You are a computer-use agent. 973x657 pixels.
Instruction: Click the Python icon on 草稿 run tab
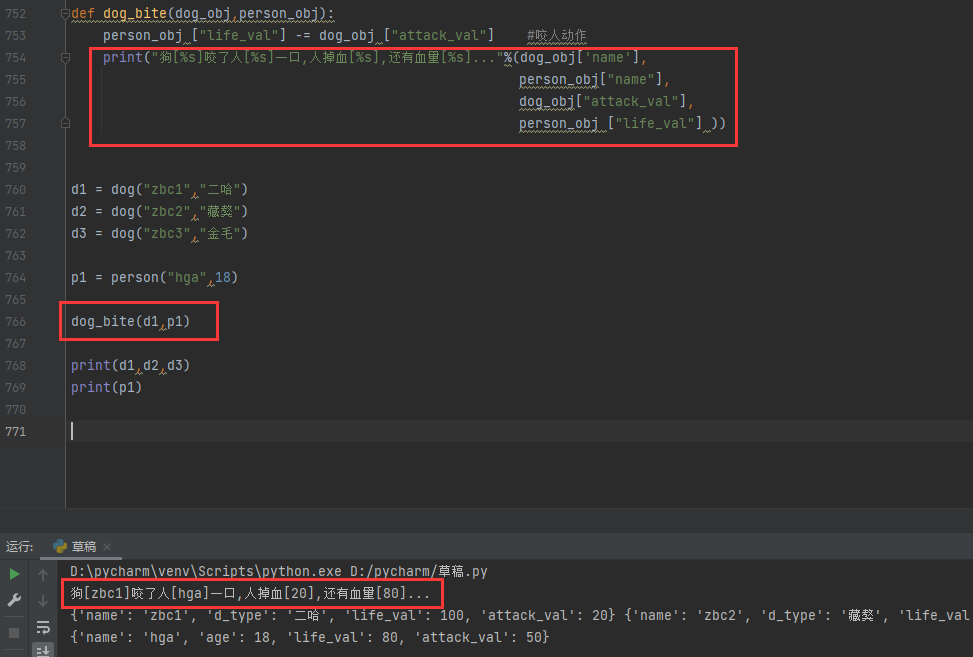60,546
